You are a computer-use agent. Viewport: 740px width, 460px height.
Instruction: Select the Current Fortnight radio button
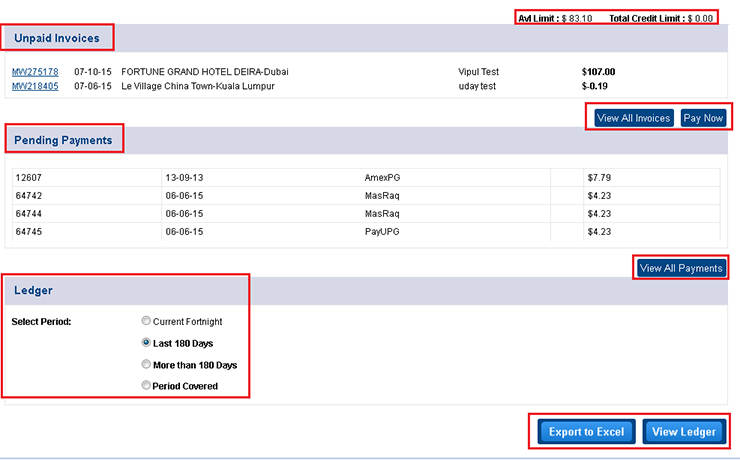click(x=147, y=321)
